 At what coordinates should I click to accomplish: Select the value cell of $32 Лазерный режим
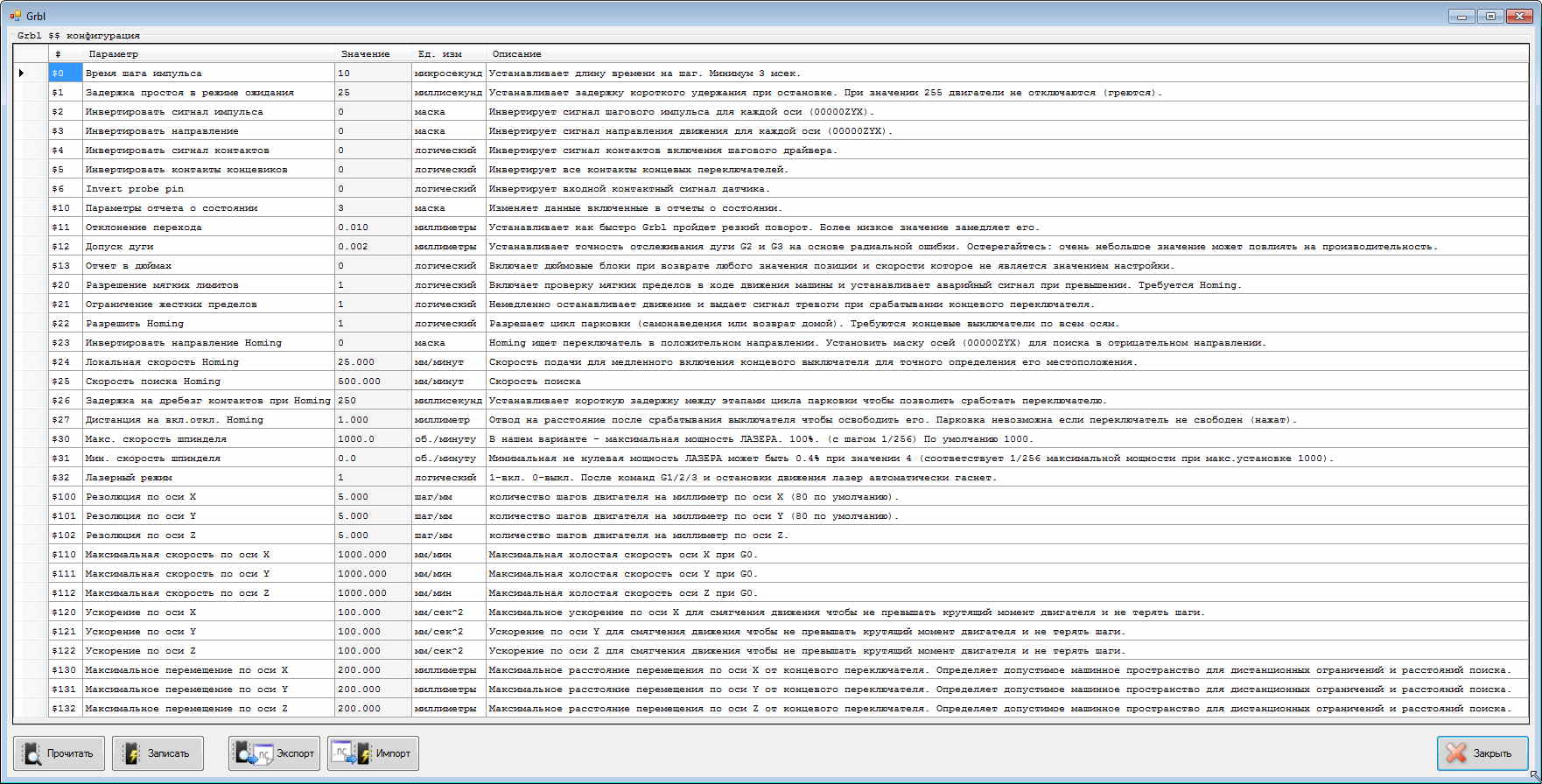click(372, 478)
